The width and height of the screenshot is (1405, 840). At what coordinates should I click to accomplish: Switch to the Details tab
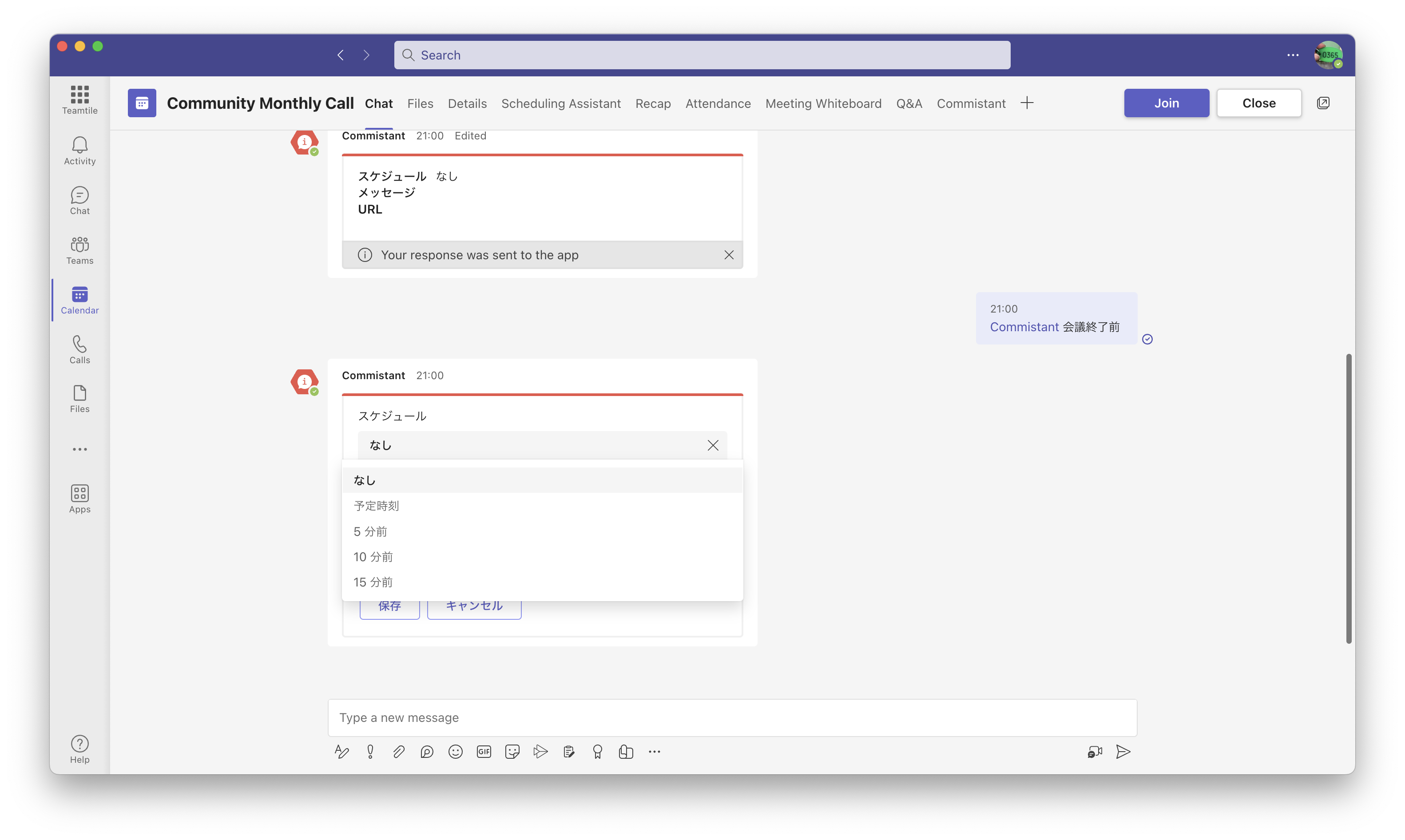click(467, 103)
